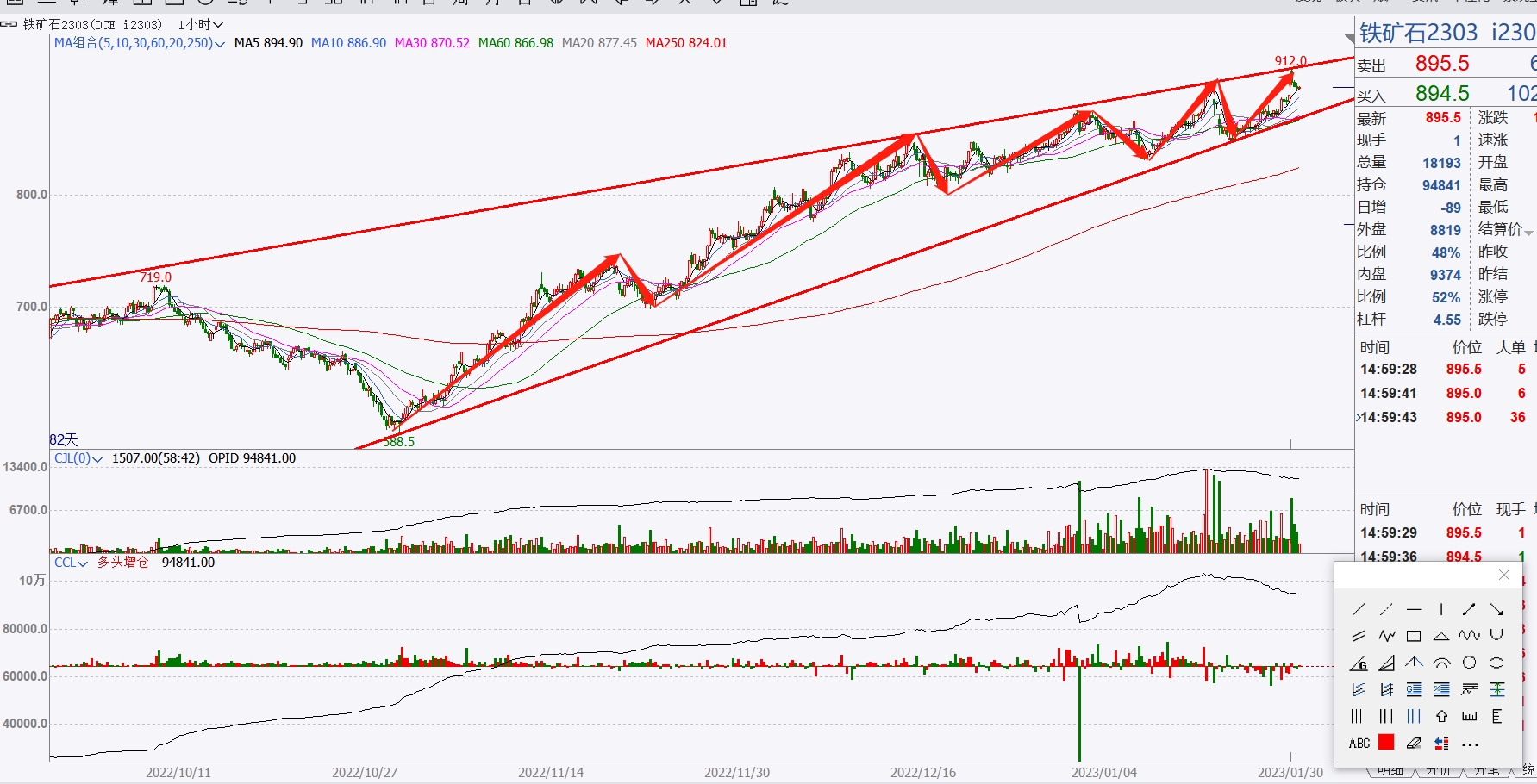Image resolution: width=1537 pixels, height=784 pixels.
Task: Click the blue arrow bars palette icon
Action: click(1441, 743)
